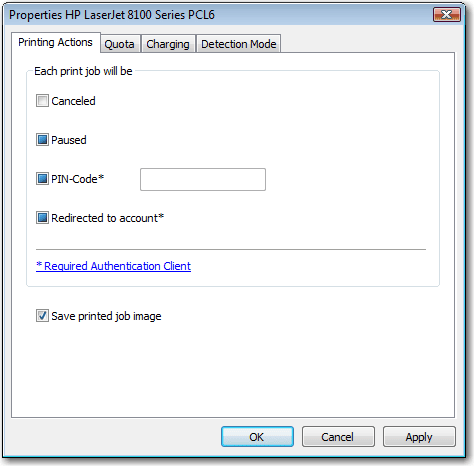Go to the Printing Actions tab
Screen dimensions: 474x466
55,42
